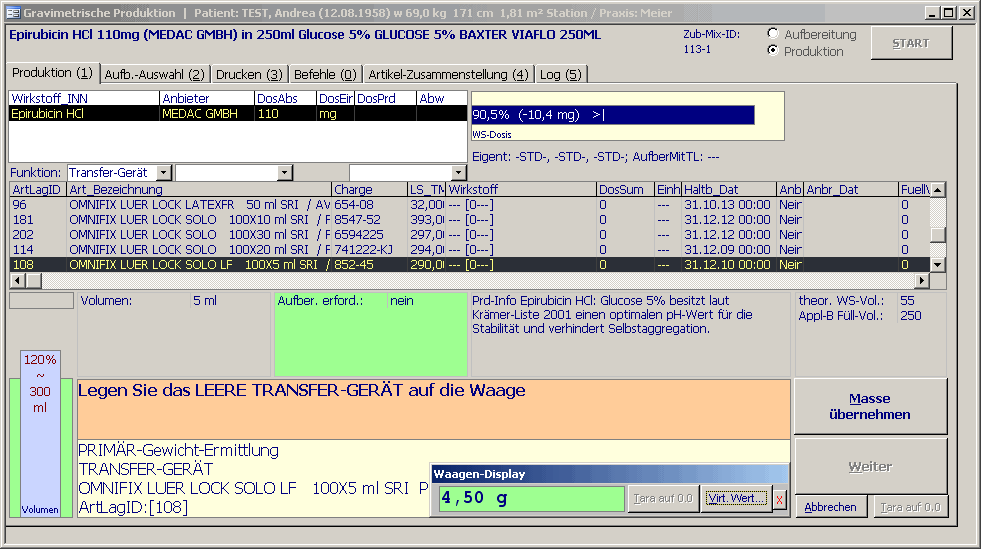Click table scrollbar up arrow
The image size is (981, 549).
point(937,190)
